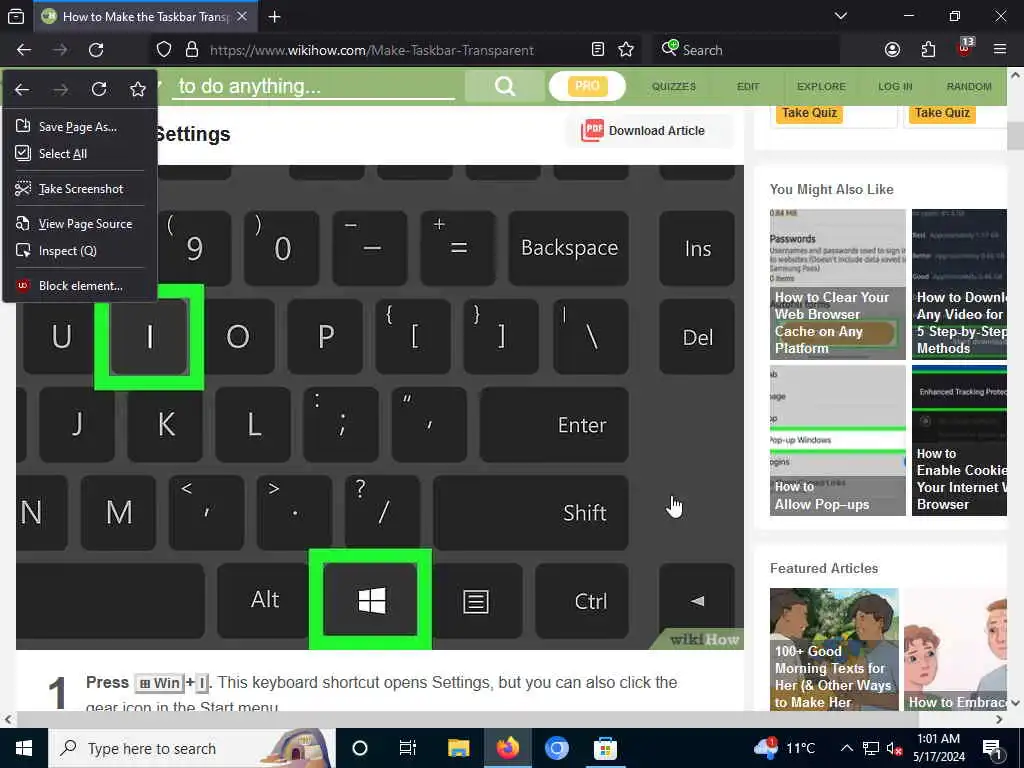Screen dimensions: 1024x768
Task: Show hidden tray icons chevron
Action: (846, 748)
